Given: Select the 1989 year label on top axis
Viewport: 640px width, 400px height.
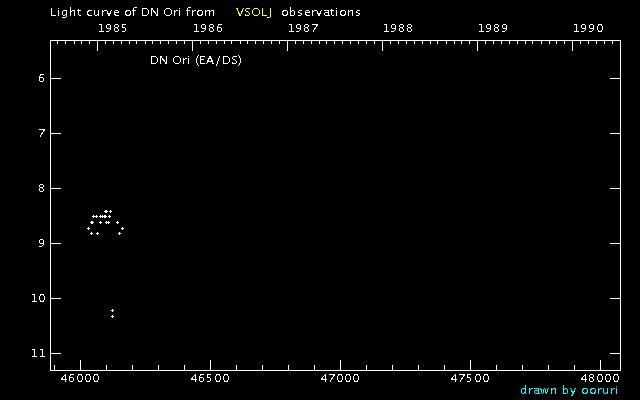Looking at the screenshot, I should [x=495, y=29].
